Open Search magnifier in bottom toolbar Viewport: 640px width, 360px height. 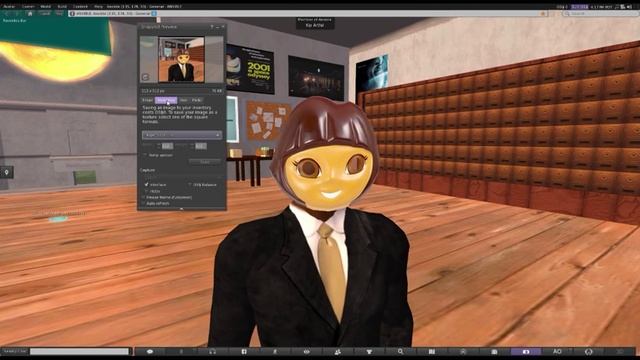400,351
